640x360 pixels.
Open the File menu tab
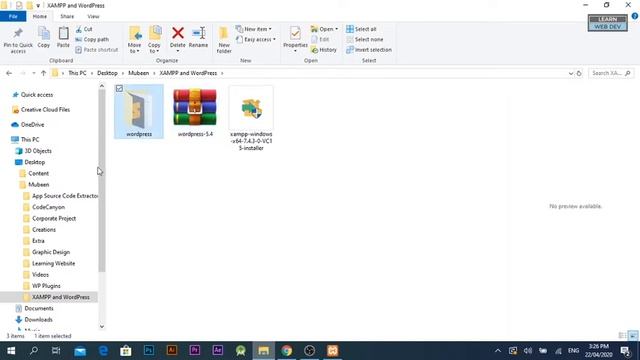tap(13, 16)
